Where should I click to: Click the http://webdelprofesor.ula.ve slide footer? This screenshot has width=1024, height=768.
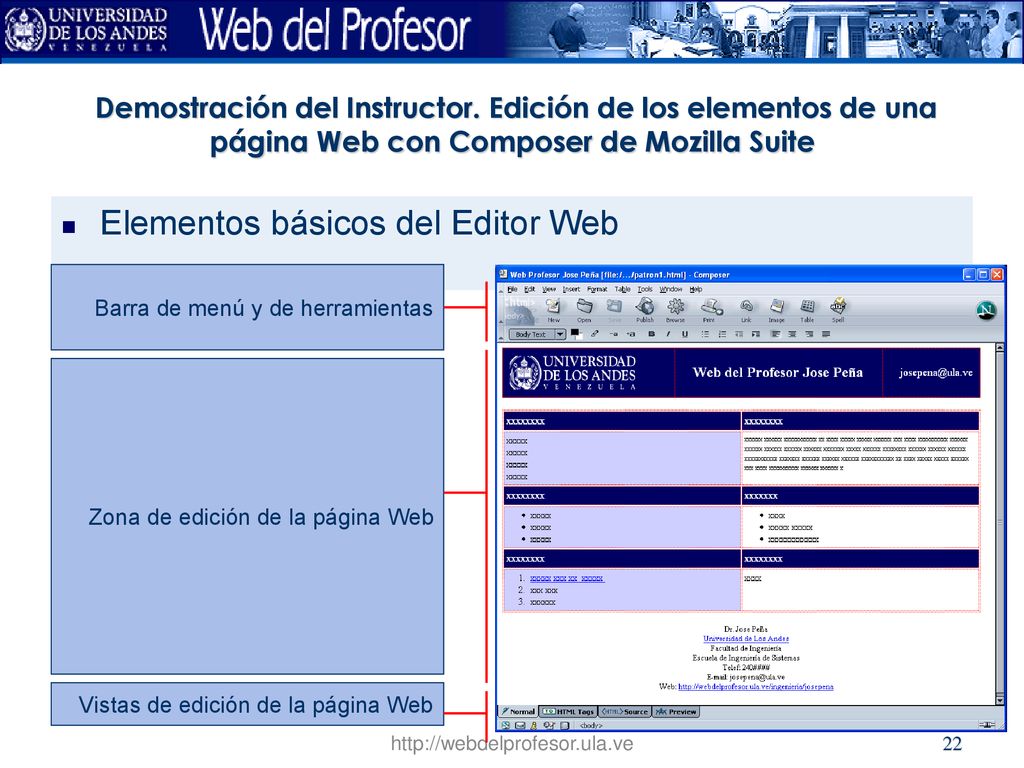(511, 743)
